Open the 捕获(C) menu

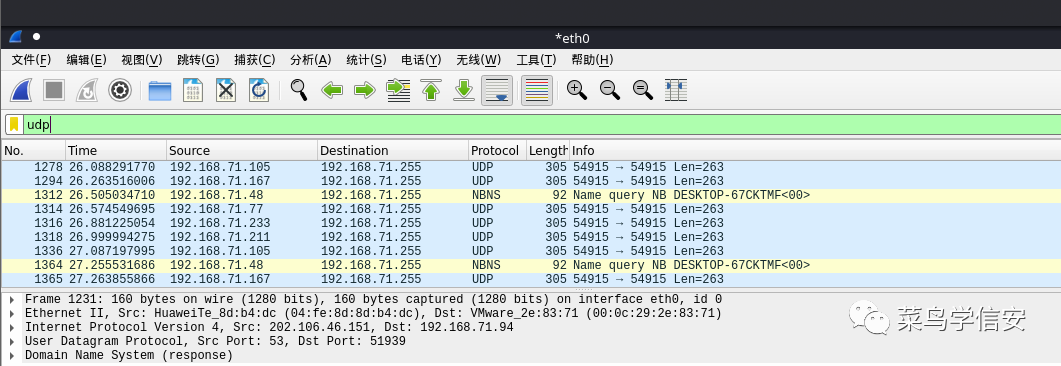[x=254, y=60]
